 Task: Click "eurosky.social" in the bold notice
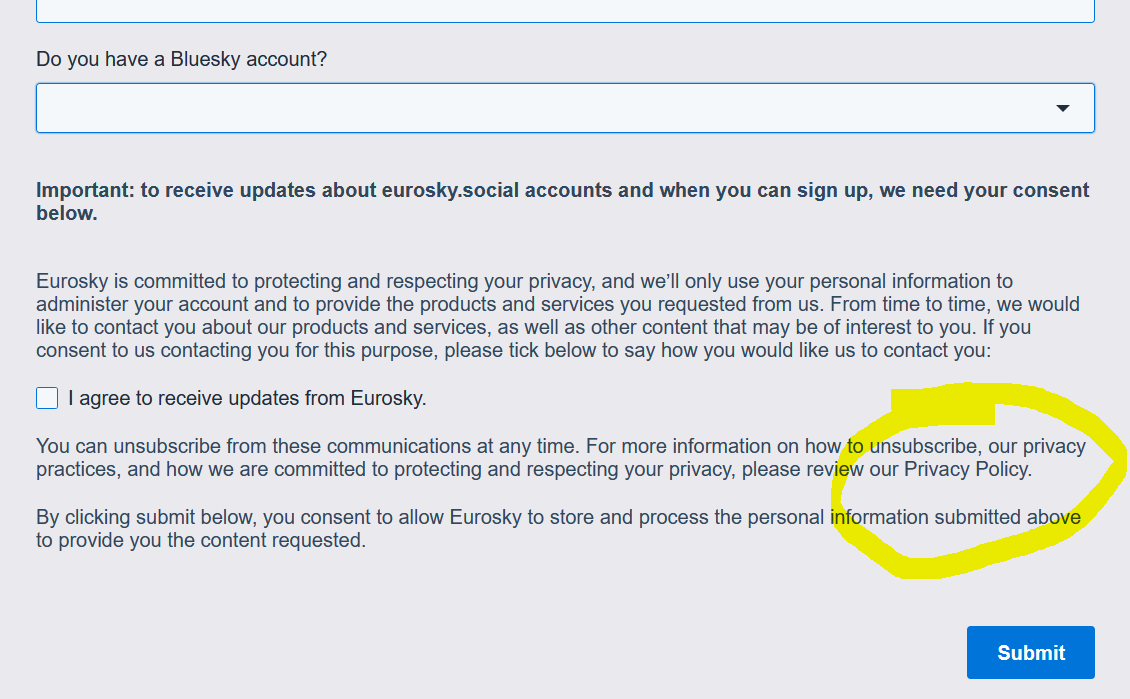point(443,190)
